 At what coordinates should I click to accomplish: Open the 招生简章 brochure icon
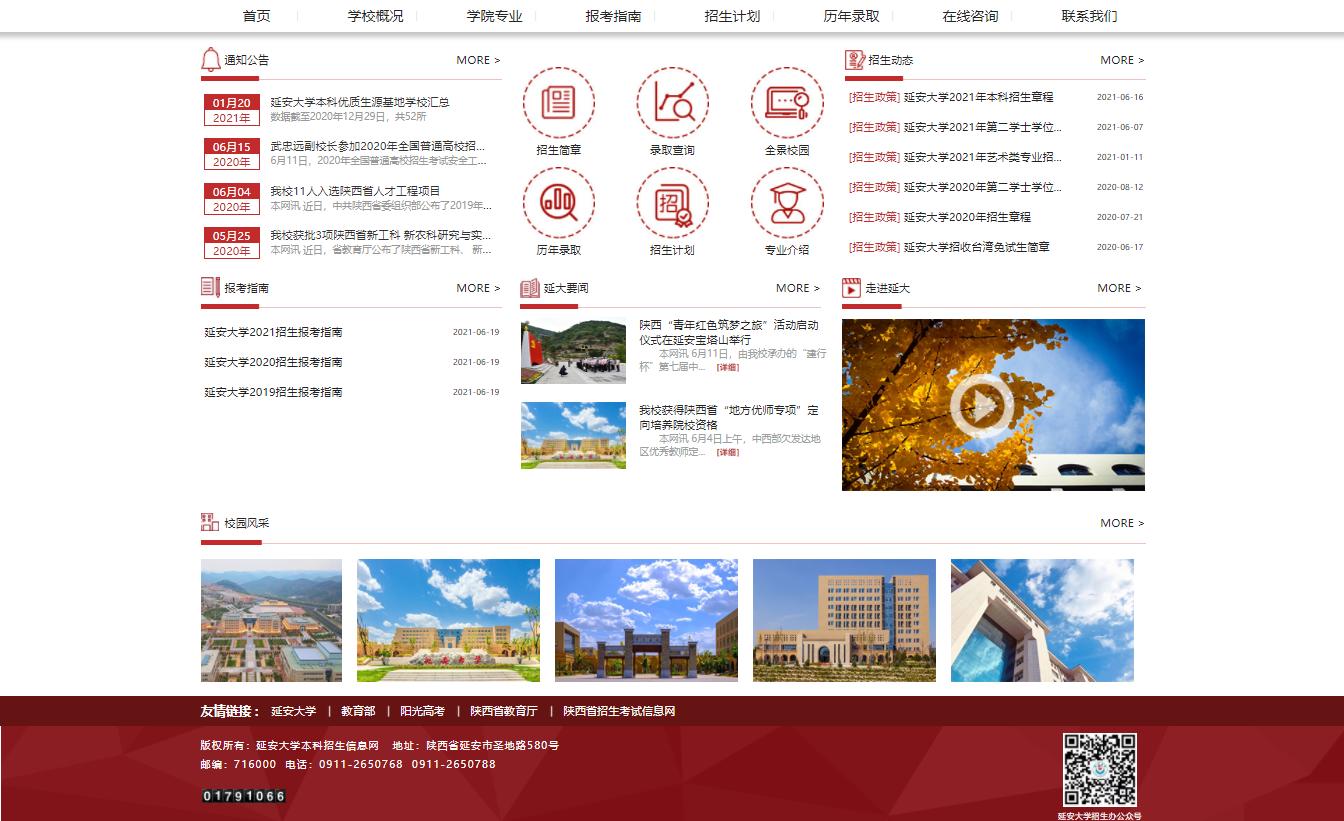[558, 103]
